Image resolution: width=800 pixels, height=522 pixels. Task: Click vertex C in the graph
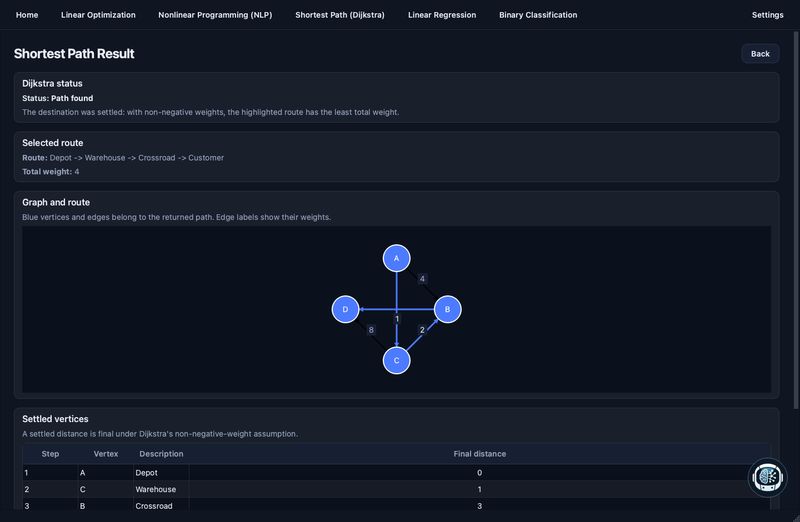[396, 360]
